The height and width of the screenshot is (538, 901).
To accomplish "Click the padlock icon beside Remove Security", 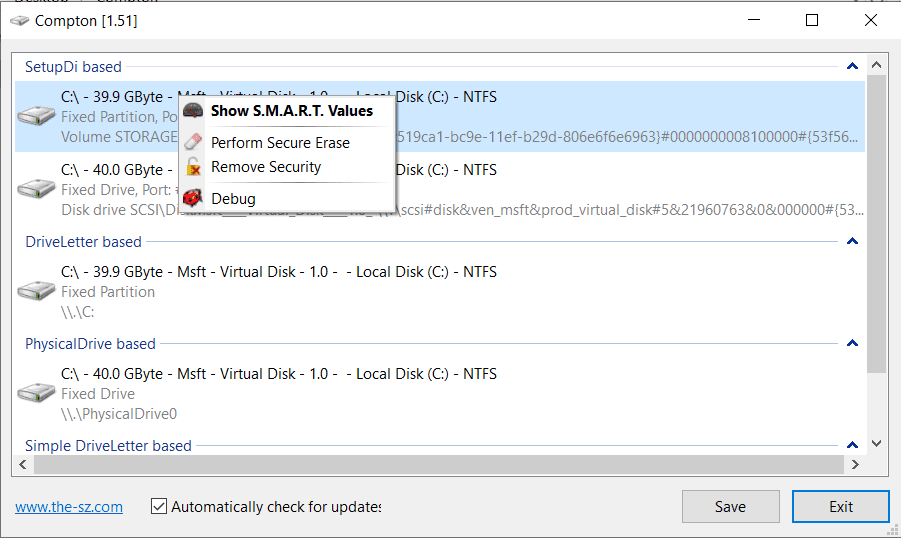I will pos(193,167).
